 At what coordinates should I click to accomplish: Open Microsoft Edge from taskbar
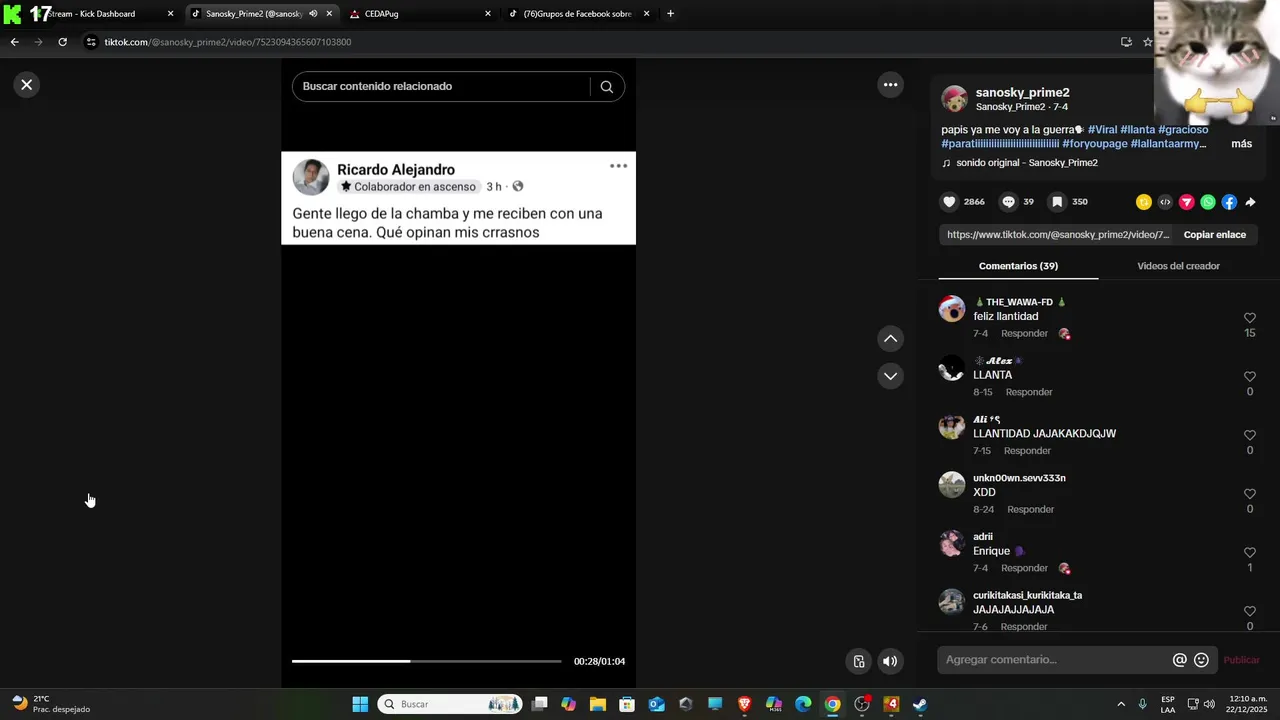pyautogui.click(x=803, y=704)
